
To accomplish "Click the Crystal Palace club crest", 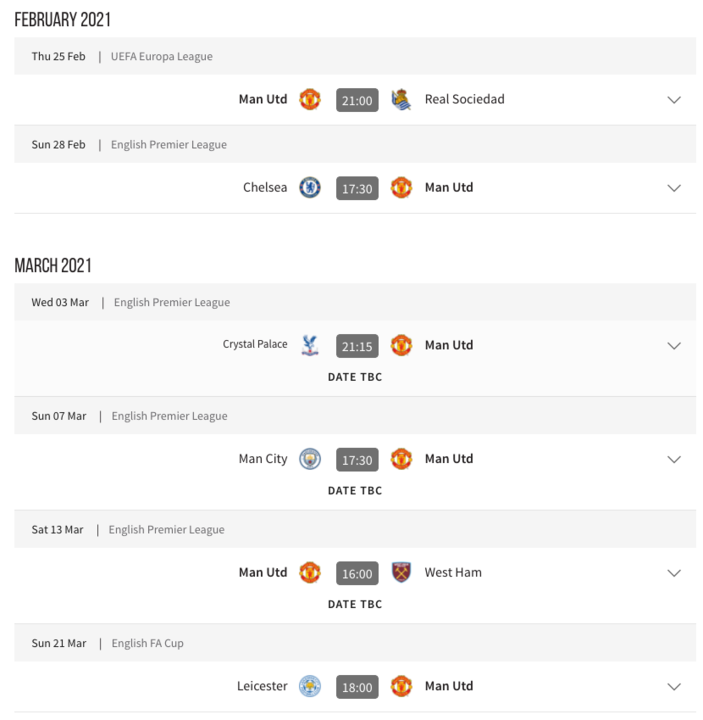I will 310,345.
